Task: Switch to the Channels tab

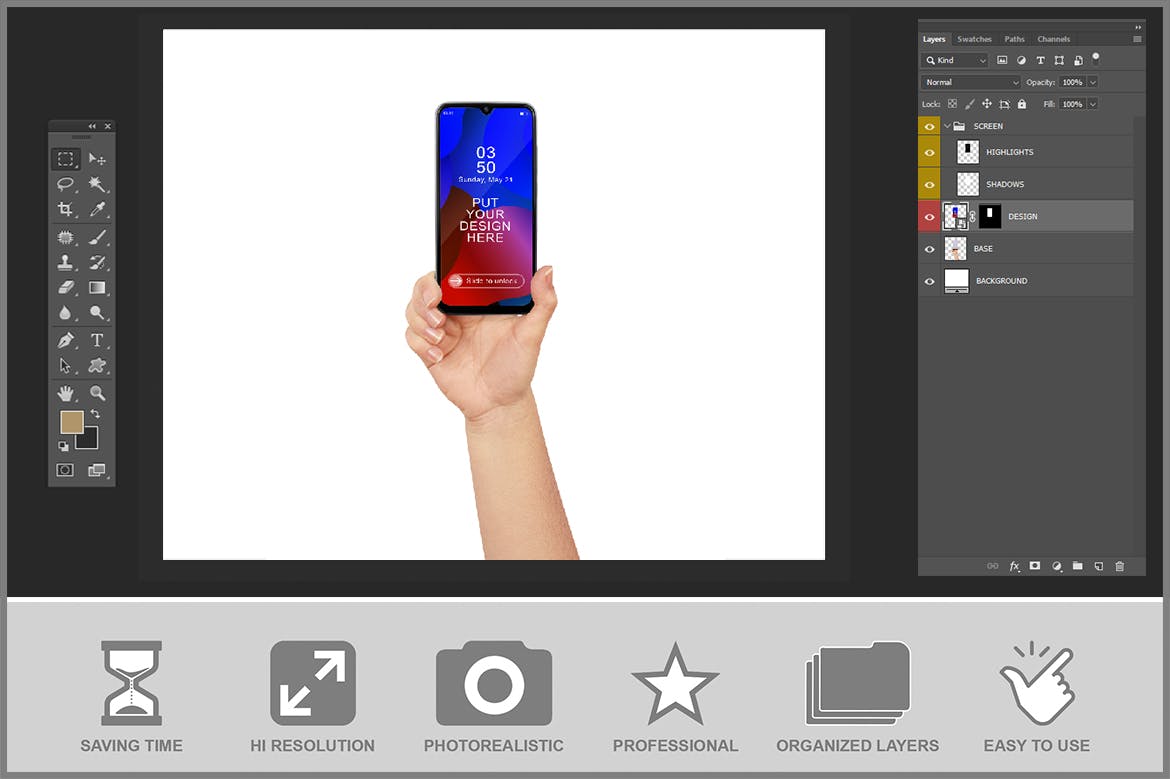Action: point(1054,39)
